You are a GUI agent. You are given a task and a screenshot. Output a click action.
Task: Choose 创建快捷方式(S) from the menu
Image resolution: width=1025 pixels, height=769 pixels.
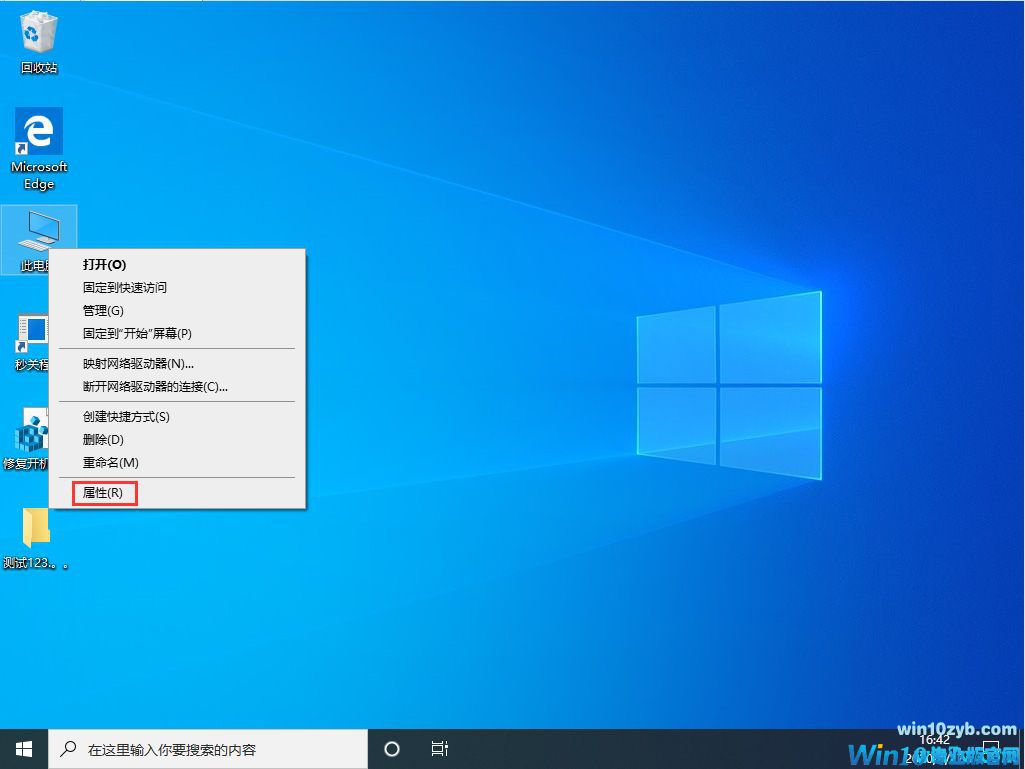[x=126, y=417]
